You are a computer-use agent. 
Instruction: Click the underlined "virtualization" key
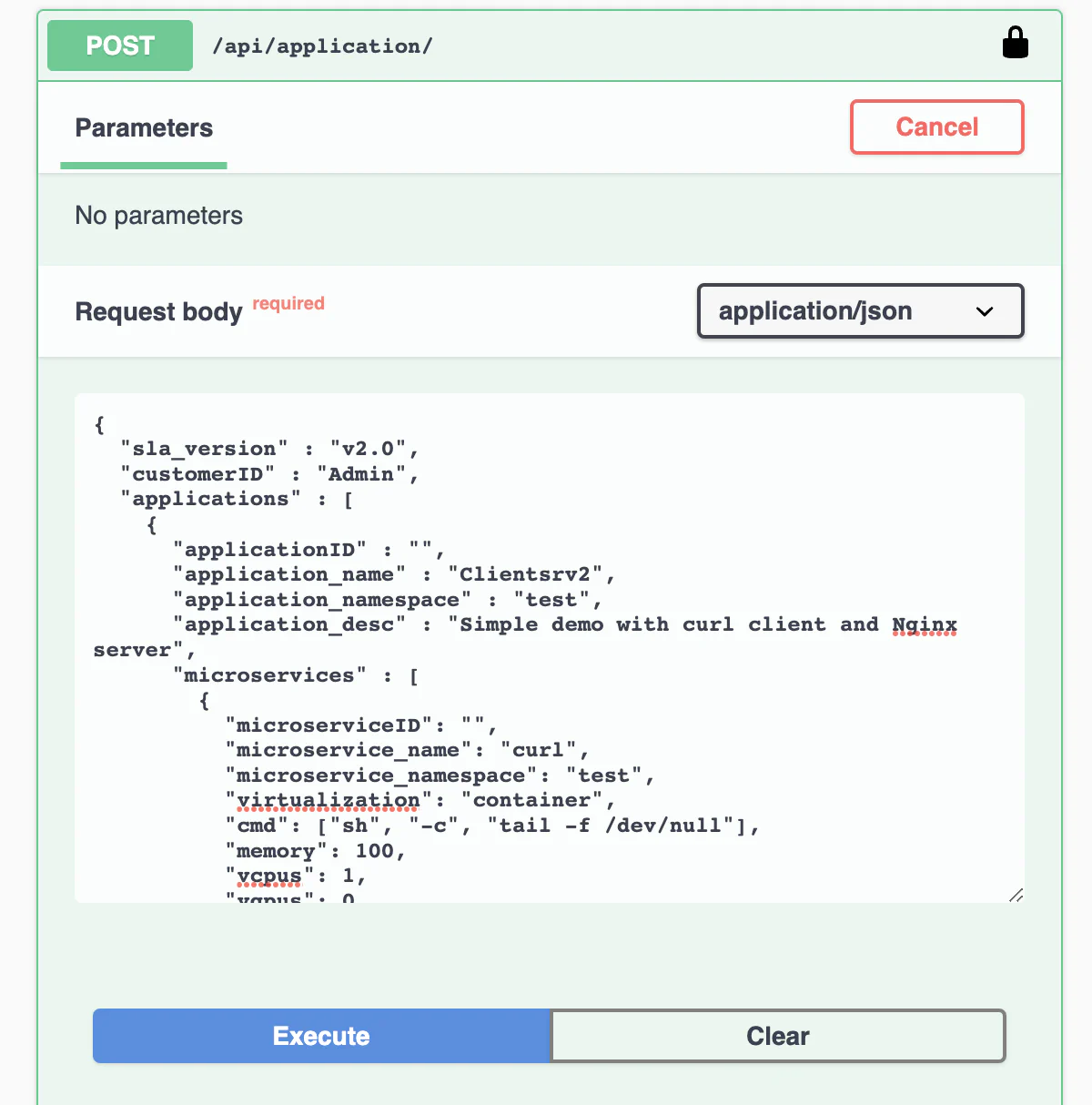tap(328, 800)
